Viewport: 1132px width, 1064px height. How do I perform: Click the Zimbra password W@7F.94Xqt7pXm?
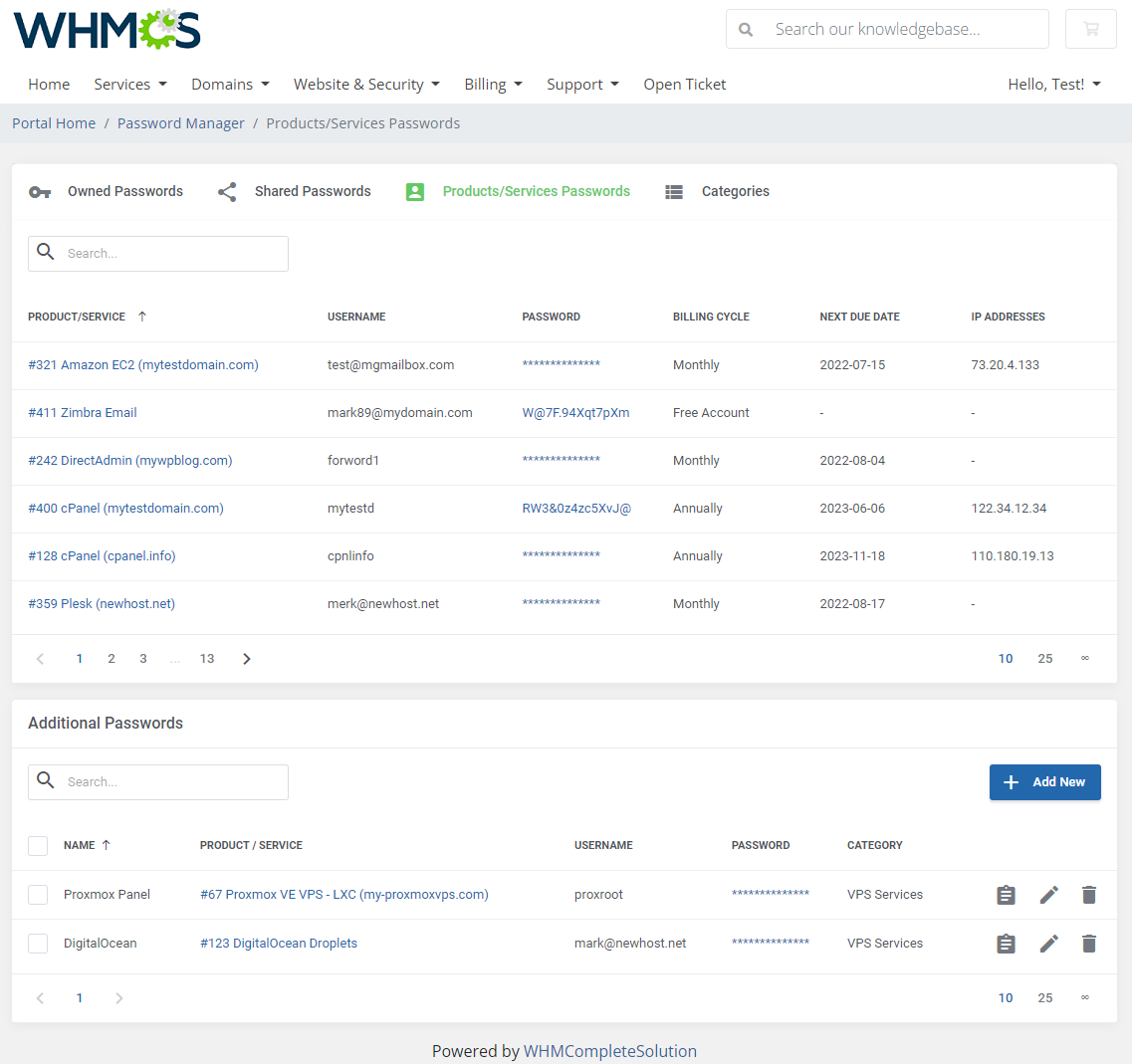(575, 413)
